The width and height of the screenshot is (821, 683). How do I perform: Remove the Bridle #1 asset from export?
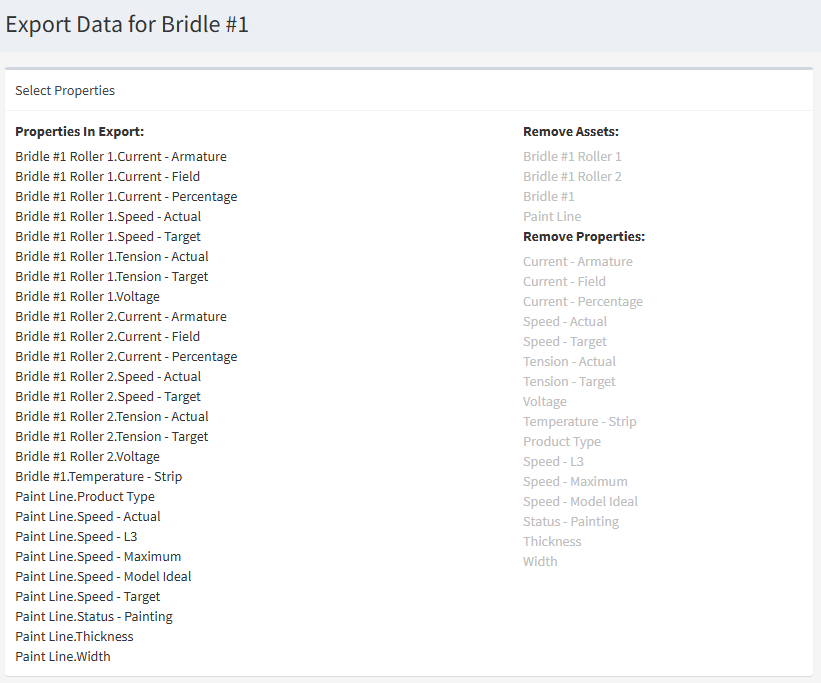coord(548,196)
